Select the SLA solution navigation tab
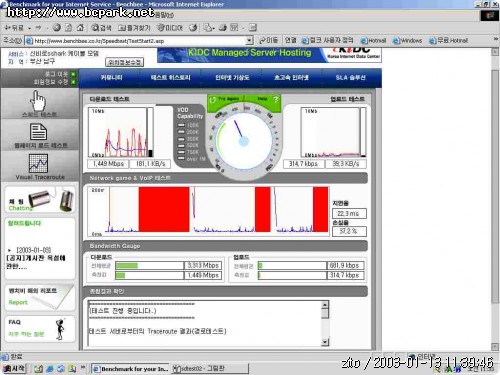The width and height of the screenshot is (500, 375). (350, 78)
